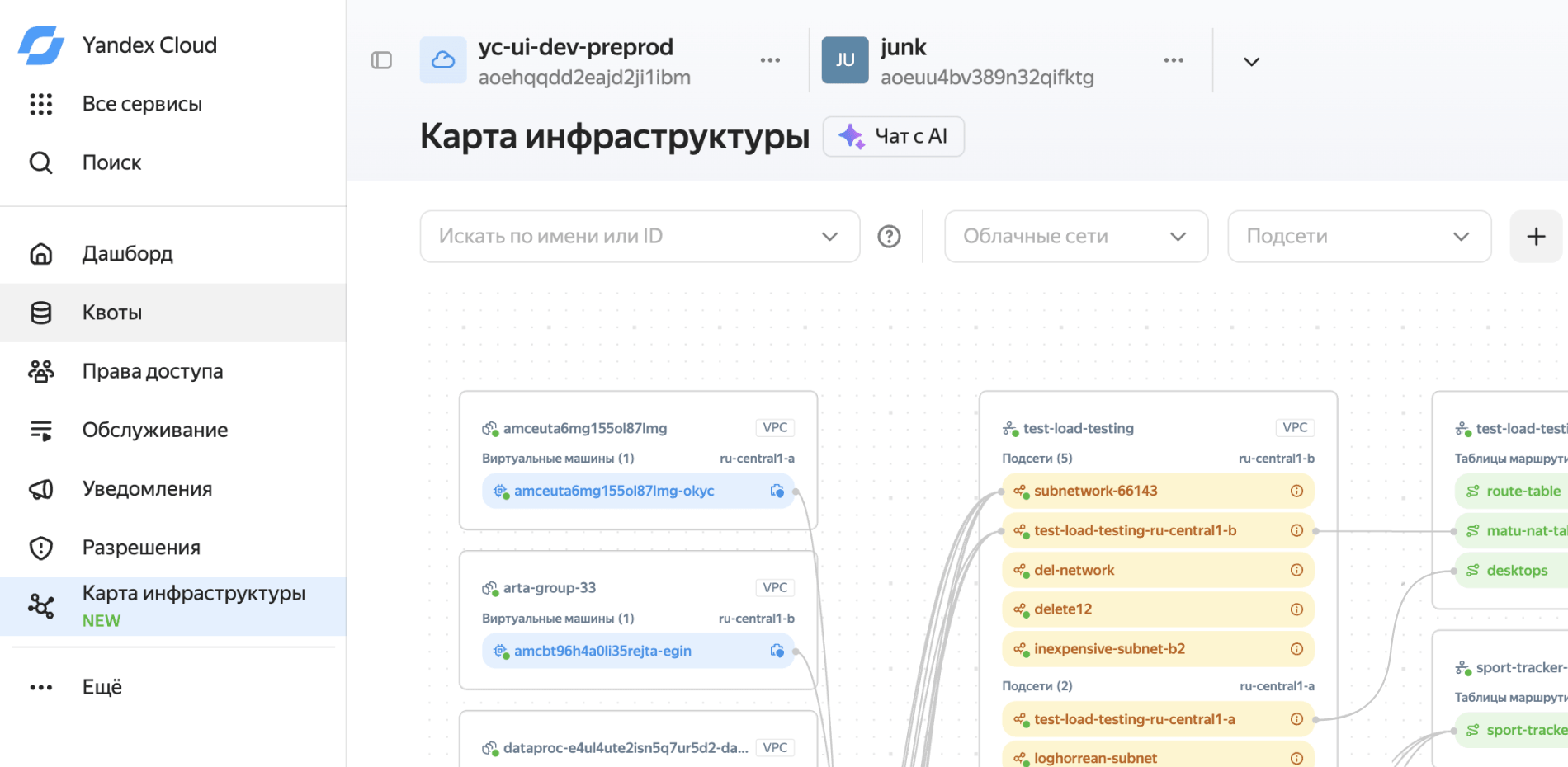This screenshot has width=1568, height=767.
Task: Click amceuta6mg155ol87lmg group title
Action: click(585, 428)
